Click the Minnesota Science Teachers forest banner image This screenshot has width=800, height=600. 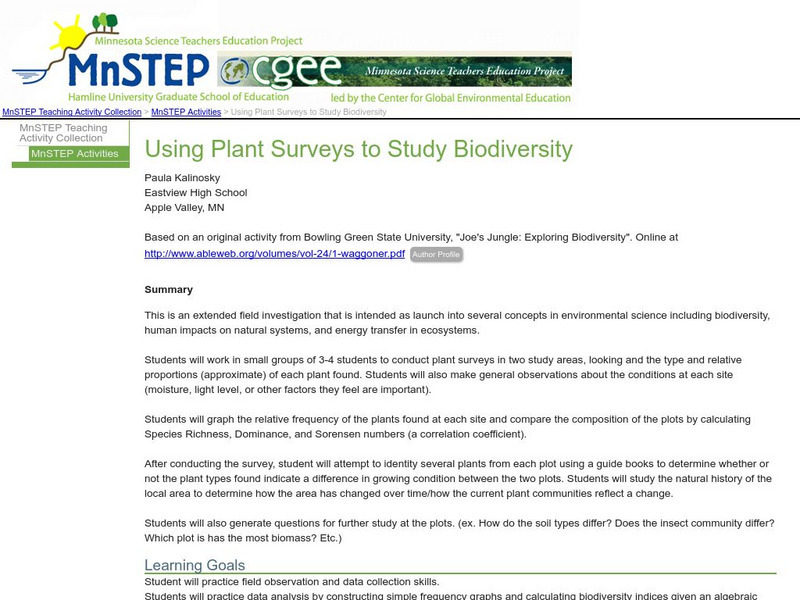tap(460, 71)
